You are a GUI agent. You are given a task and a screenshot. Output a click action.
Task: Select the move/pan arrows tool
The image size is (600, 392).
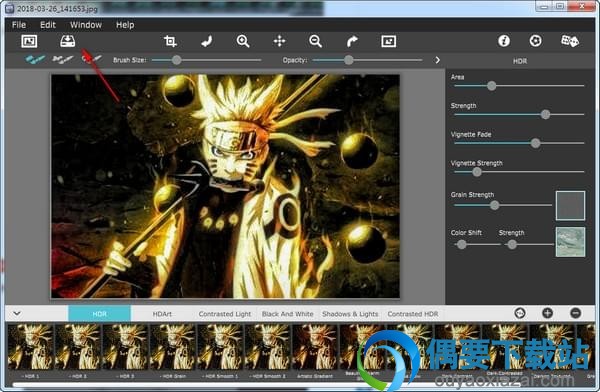click(x=279, y=41)
